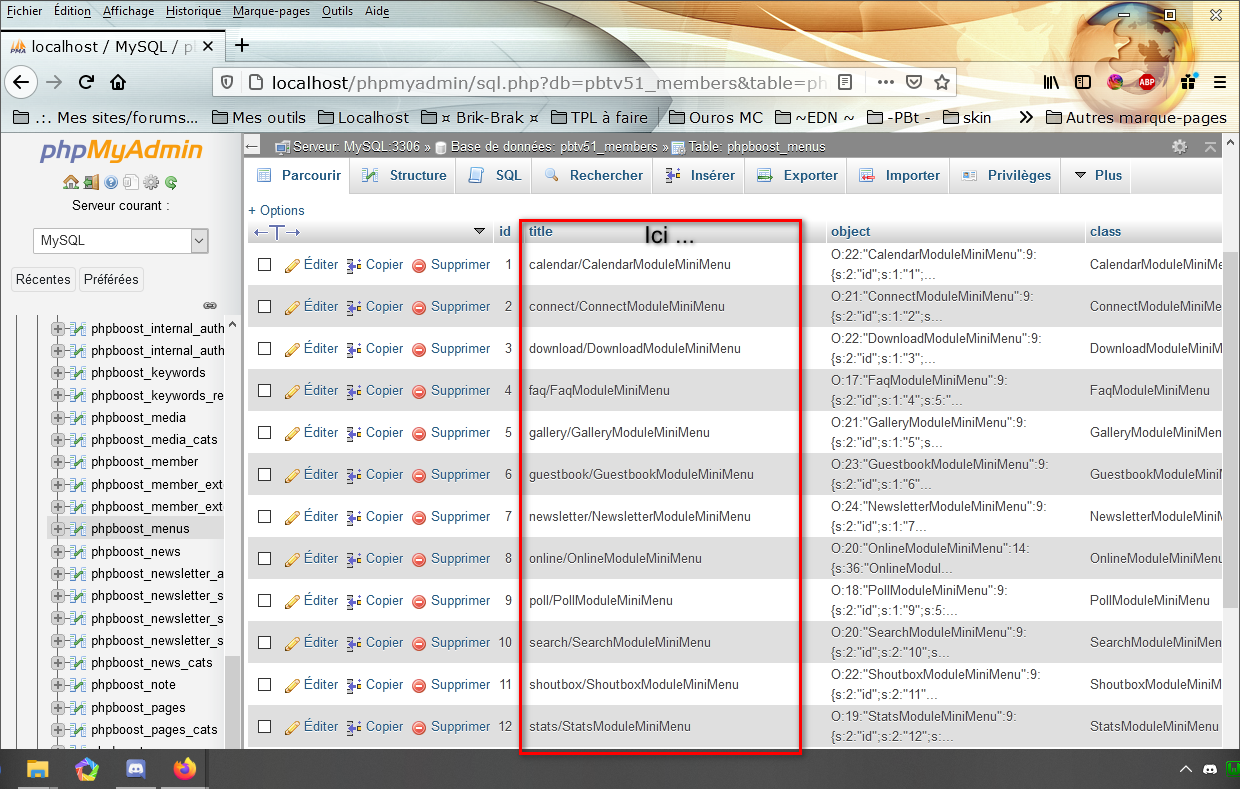
Task: Click Supprimer link for row id 8
Action: coord(461,559)
